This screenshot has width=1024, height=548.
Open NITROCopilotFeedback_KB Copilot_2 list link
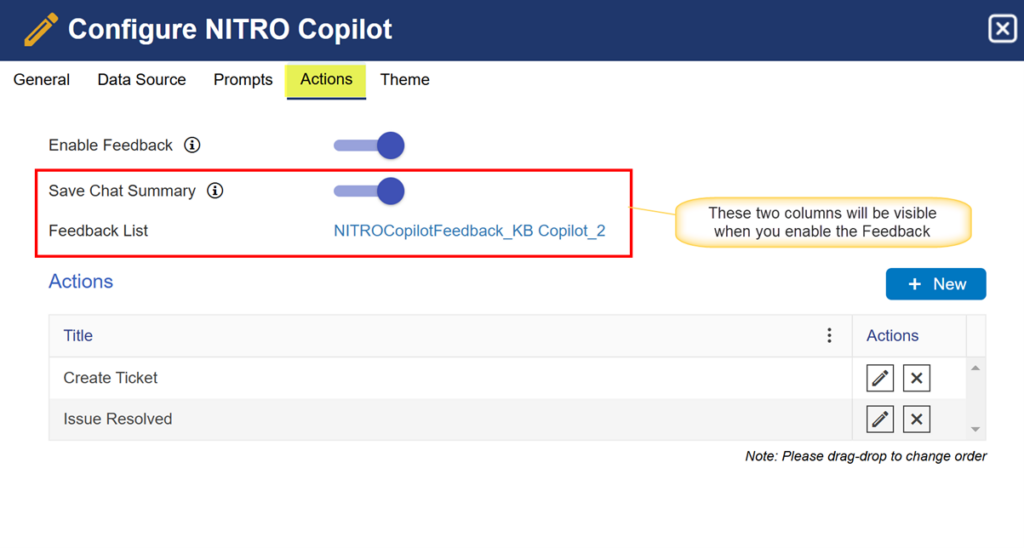pyautogui.click(x=470, y=231)
